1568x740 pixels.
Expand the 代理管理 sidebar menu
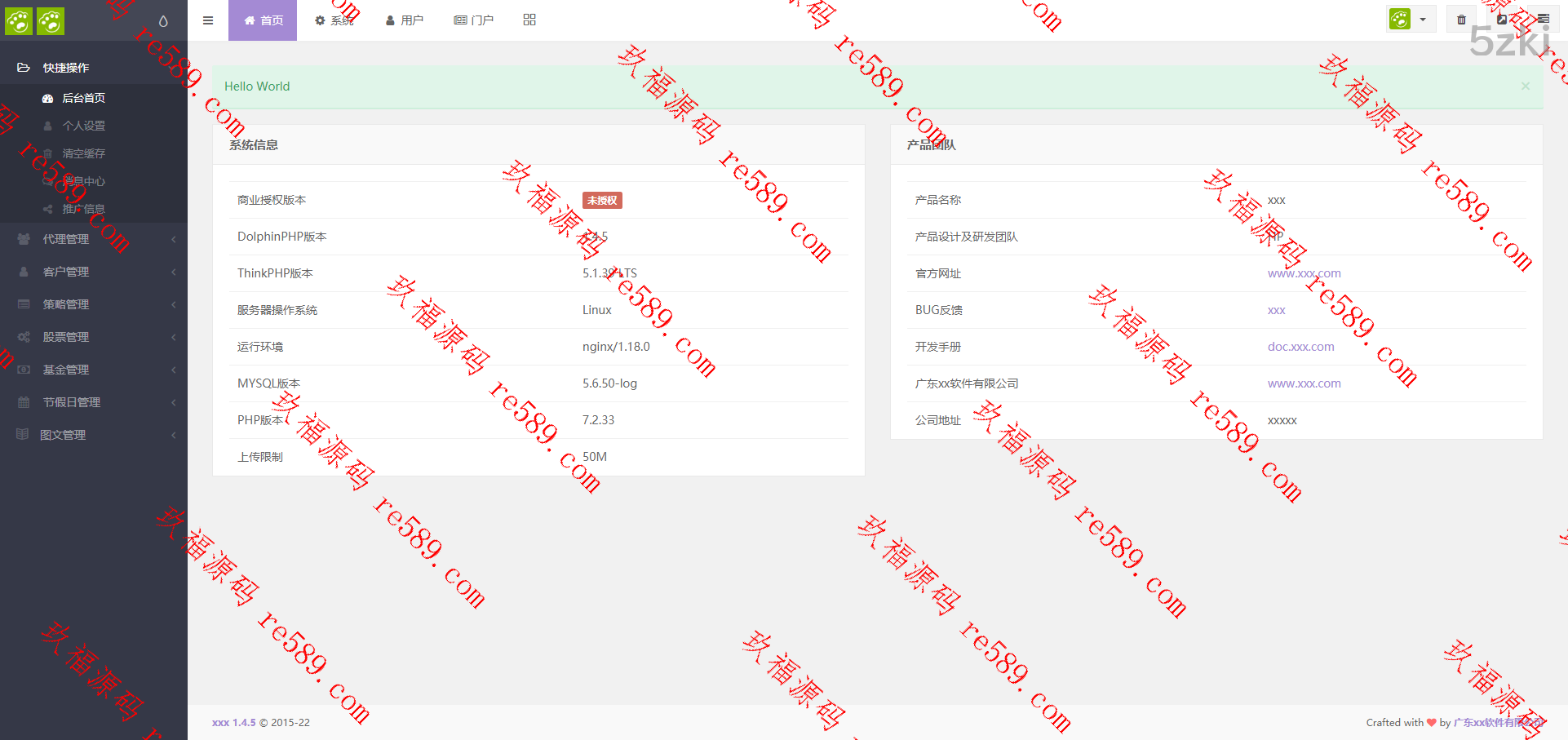point(94,239)
